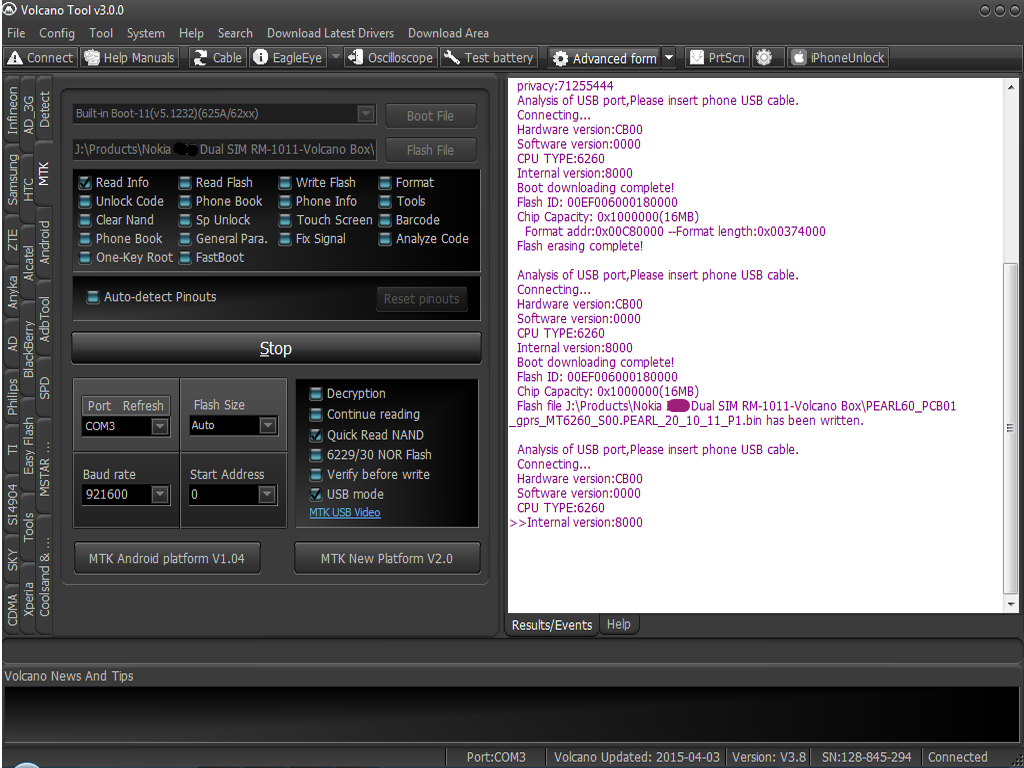Switch to the Help tab below results
This screenshot has width=1024, height=768.
(x=618, y=624)
